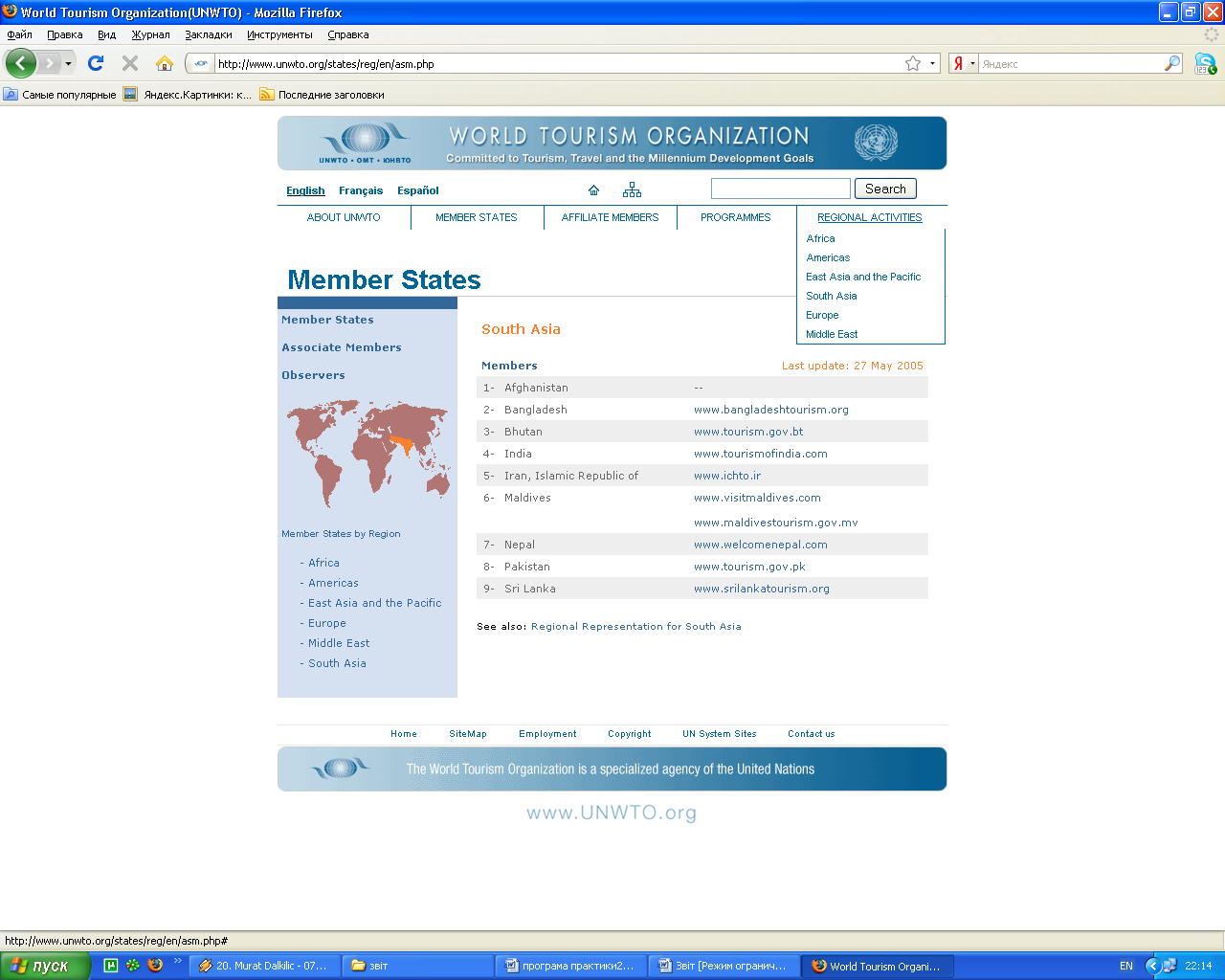Click the Search button
This screenshot has width=1225, height=980.
pyautogui.click(x=885, y=189)
